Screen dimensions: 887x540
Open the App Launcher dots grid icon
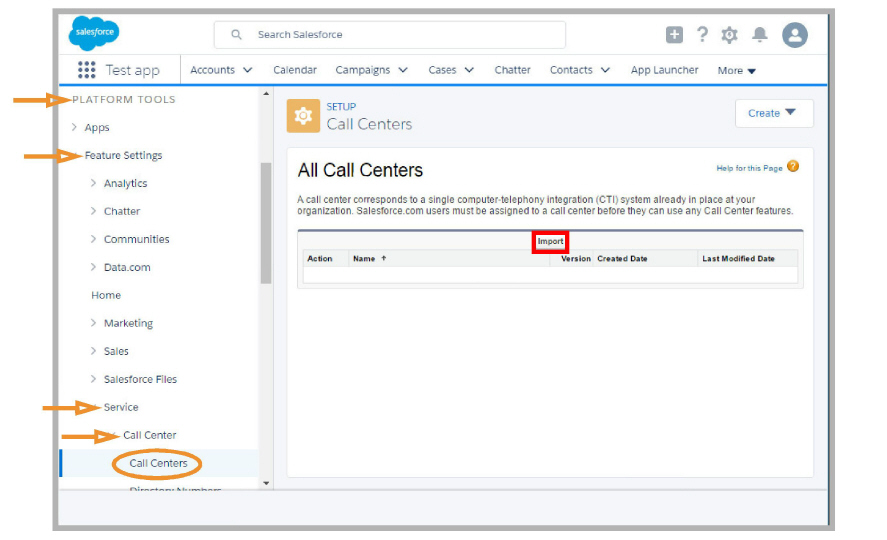pyautogui.click(x=87, y=70)
